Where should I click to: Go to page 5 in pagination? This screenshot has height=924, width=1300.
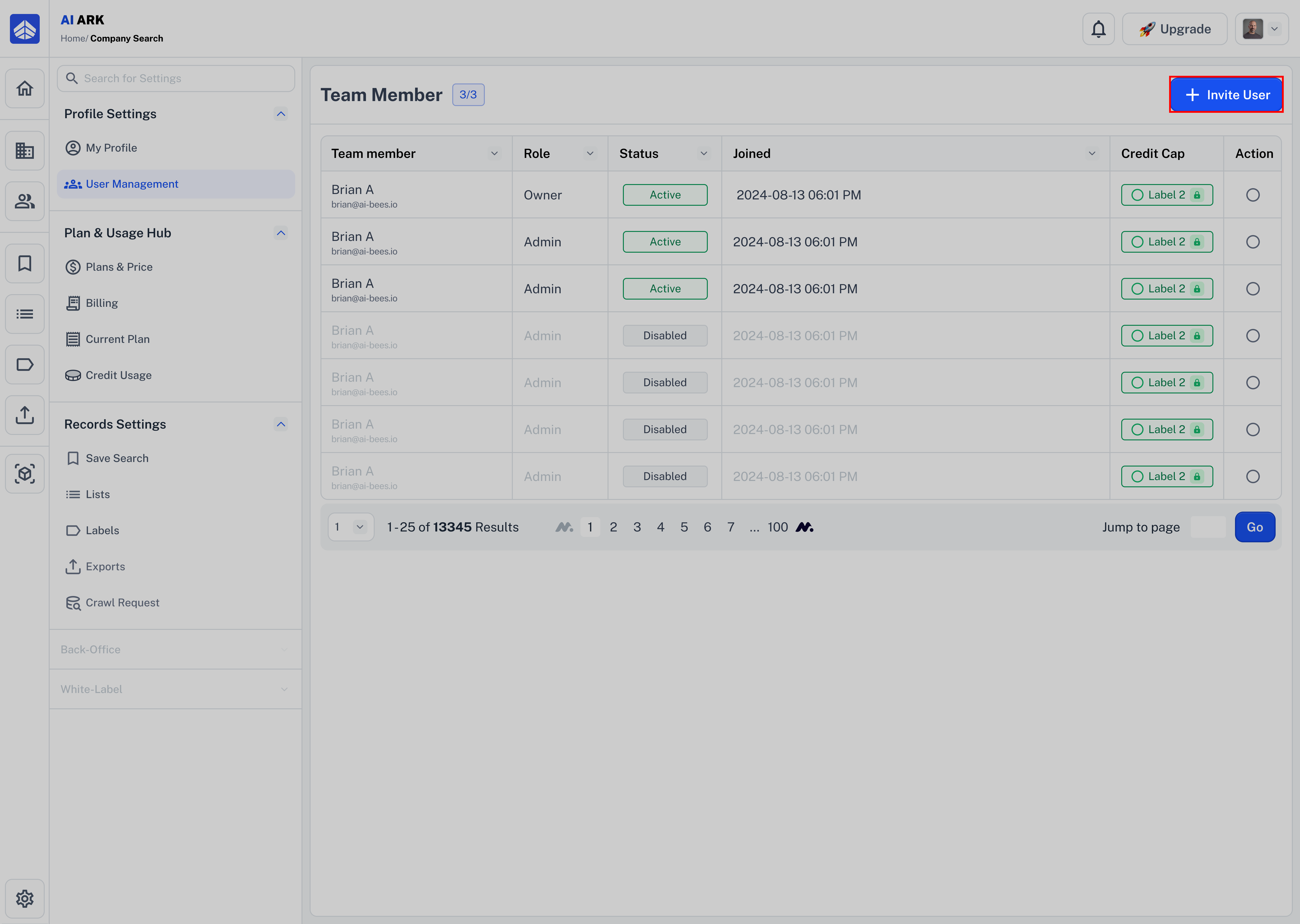684,527
